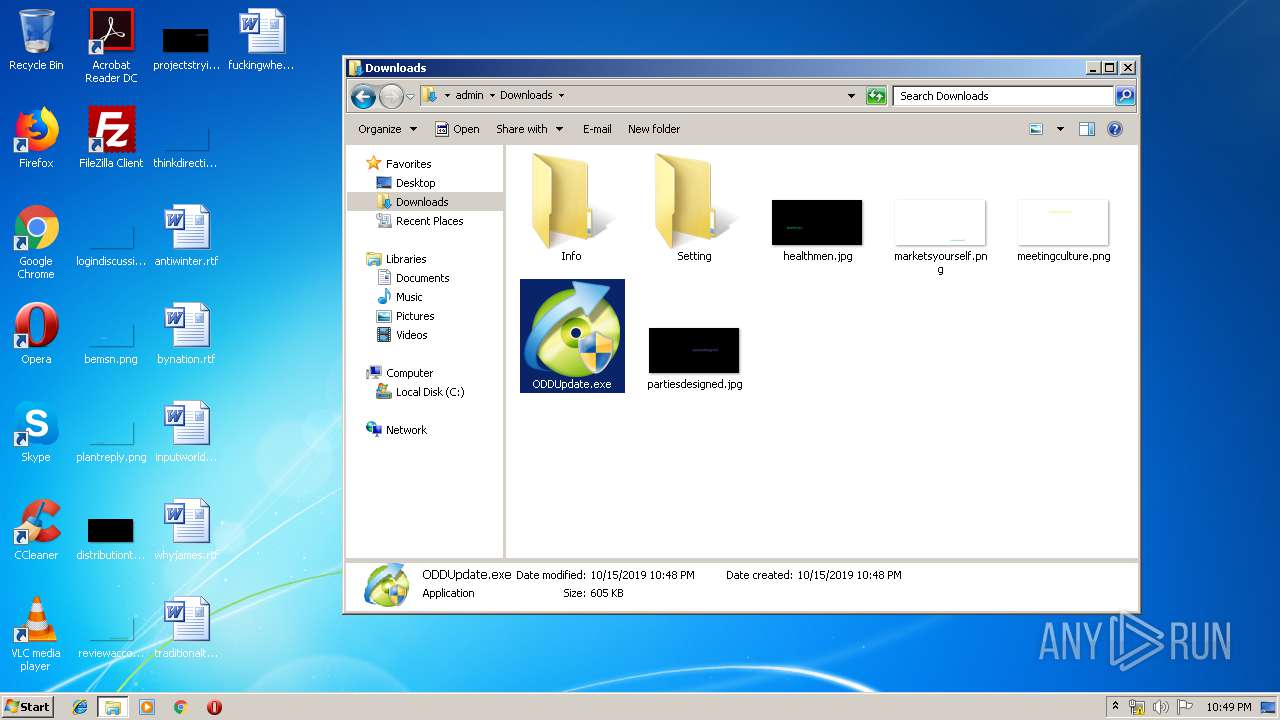The height and width of the screenshot is (720, 1280).
Task: Launch Google Chrome desktop shortcut
Action: tap(36, 242)
